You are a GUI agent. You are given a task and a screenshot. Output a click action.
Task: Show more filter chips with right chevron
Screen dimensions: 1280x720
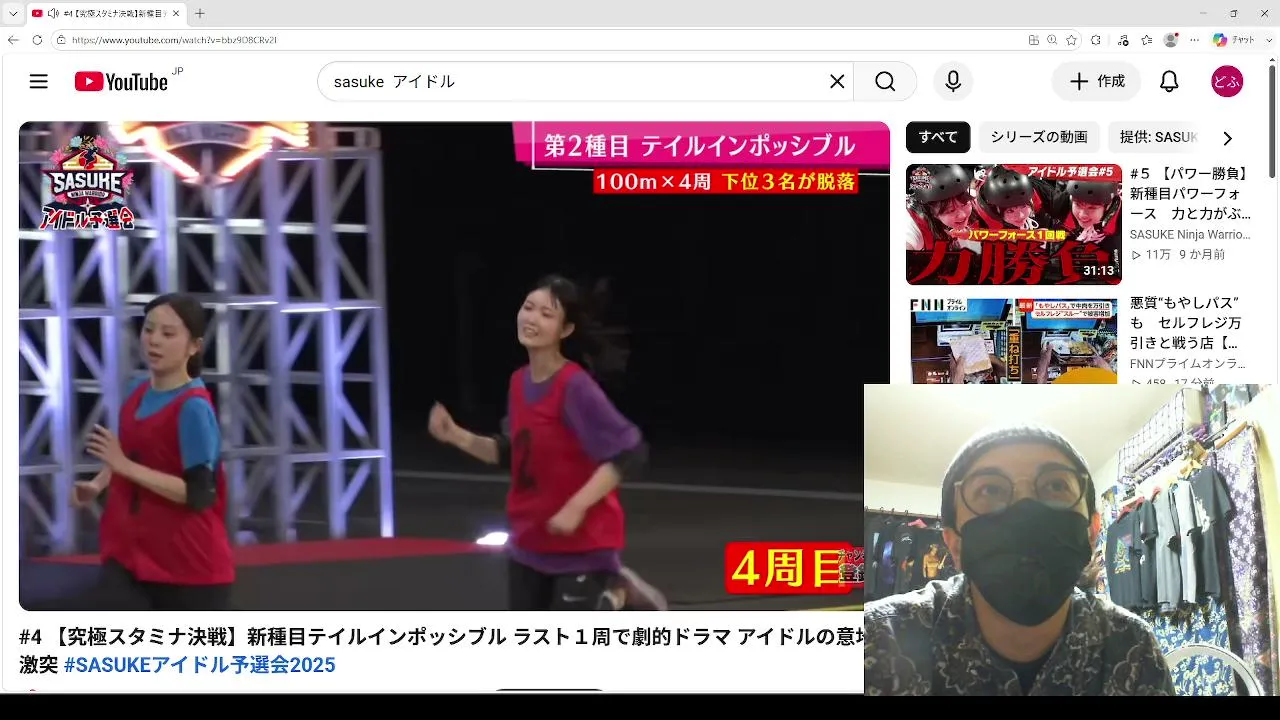(1227, 138)
